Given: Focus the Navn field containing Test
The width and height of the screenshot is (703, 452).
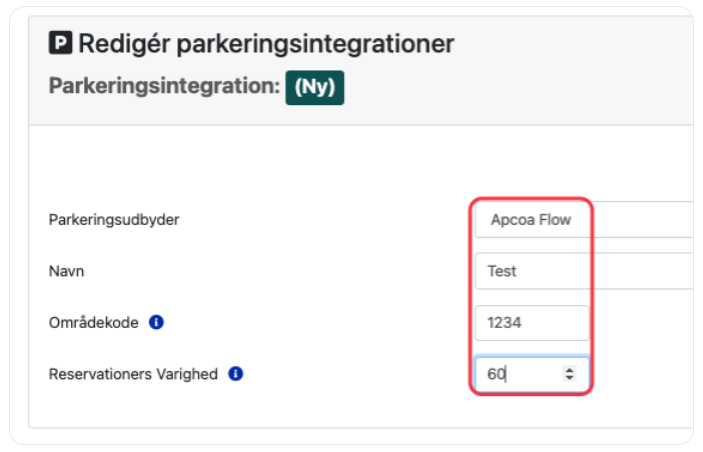Looking at the screenshot, I should [584, 271].
